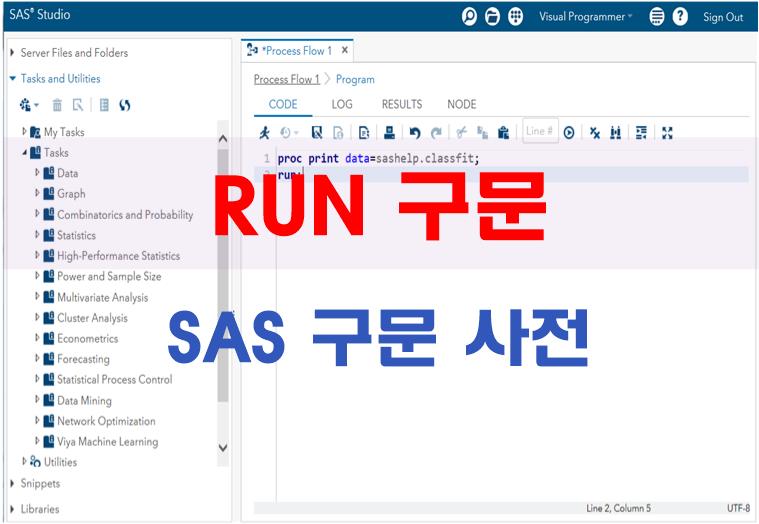The width and height of the screenshot is (759, 524).
Task: Switch to the RESULTS tab
Action: tap(402, 104)
